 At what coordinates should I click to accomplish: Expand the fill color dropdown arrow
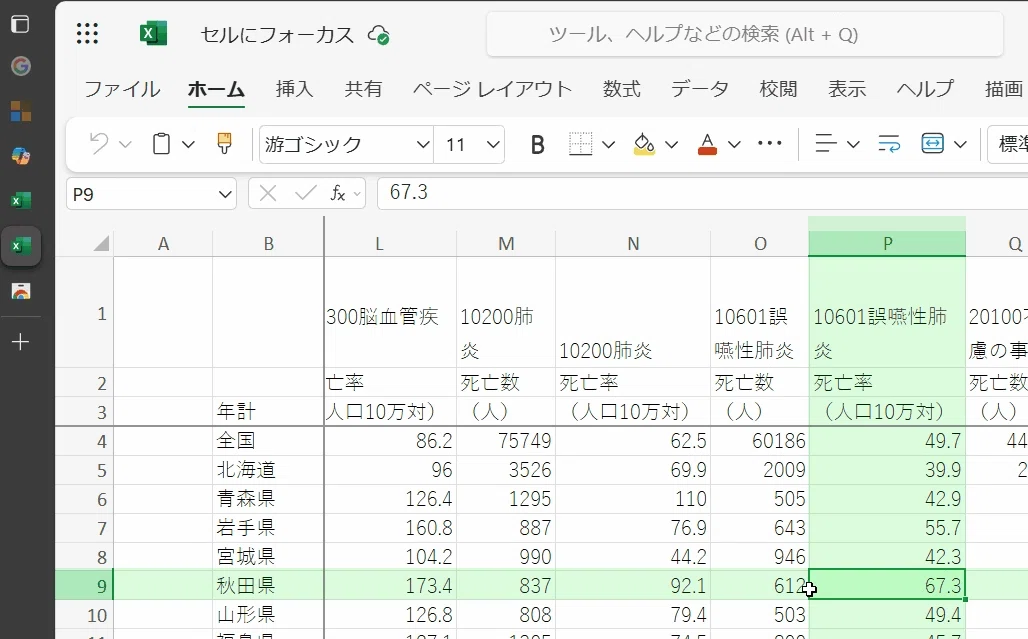[x=671, y=144]
